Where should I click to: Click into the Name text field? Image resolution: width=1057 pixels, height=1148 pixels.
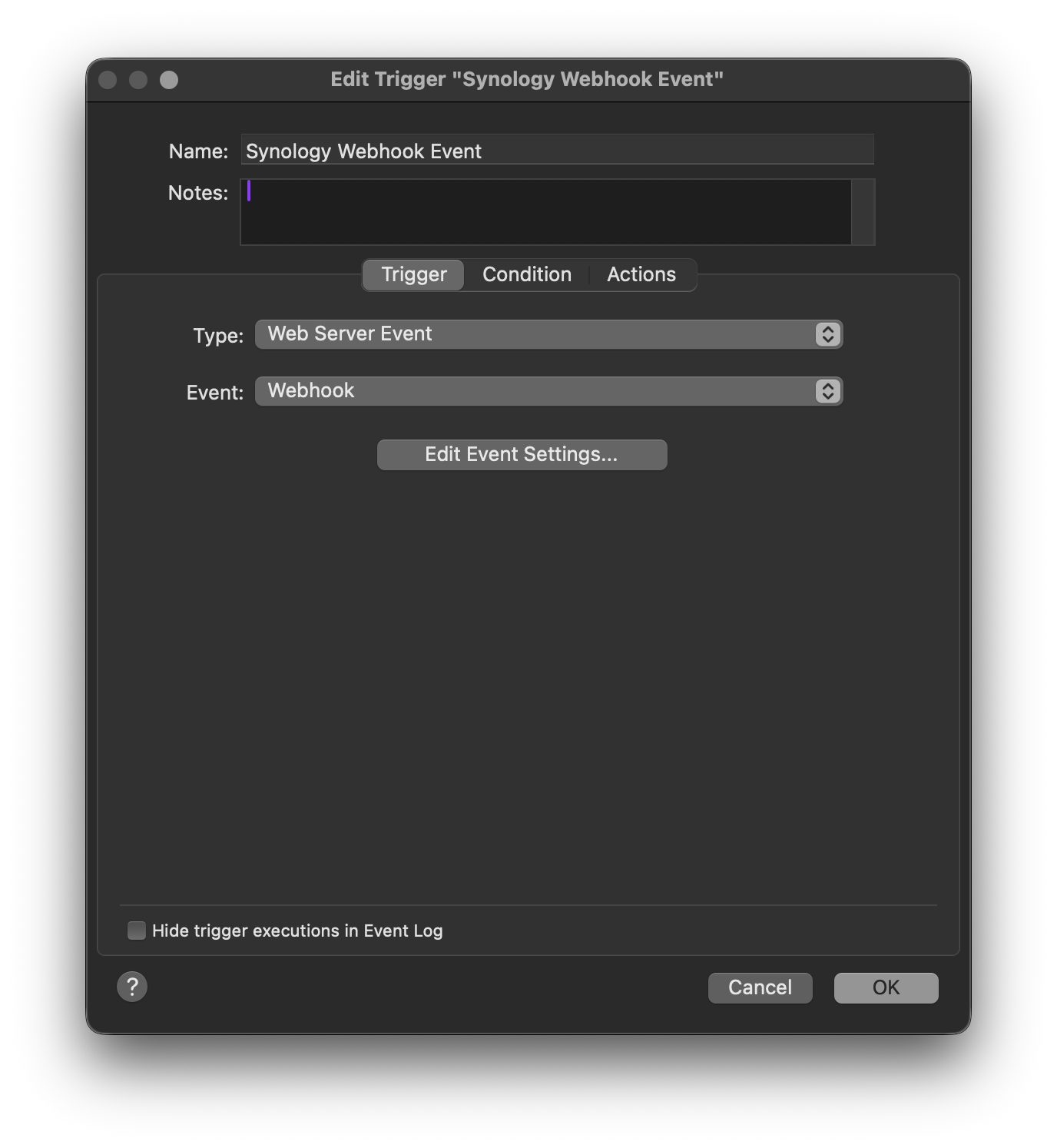557,150
